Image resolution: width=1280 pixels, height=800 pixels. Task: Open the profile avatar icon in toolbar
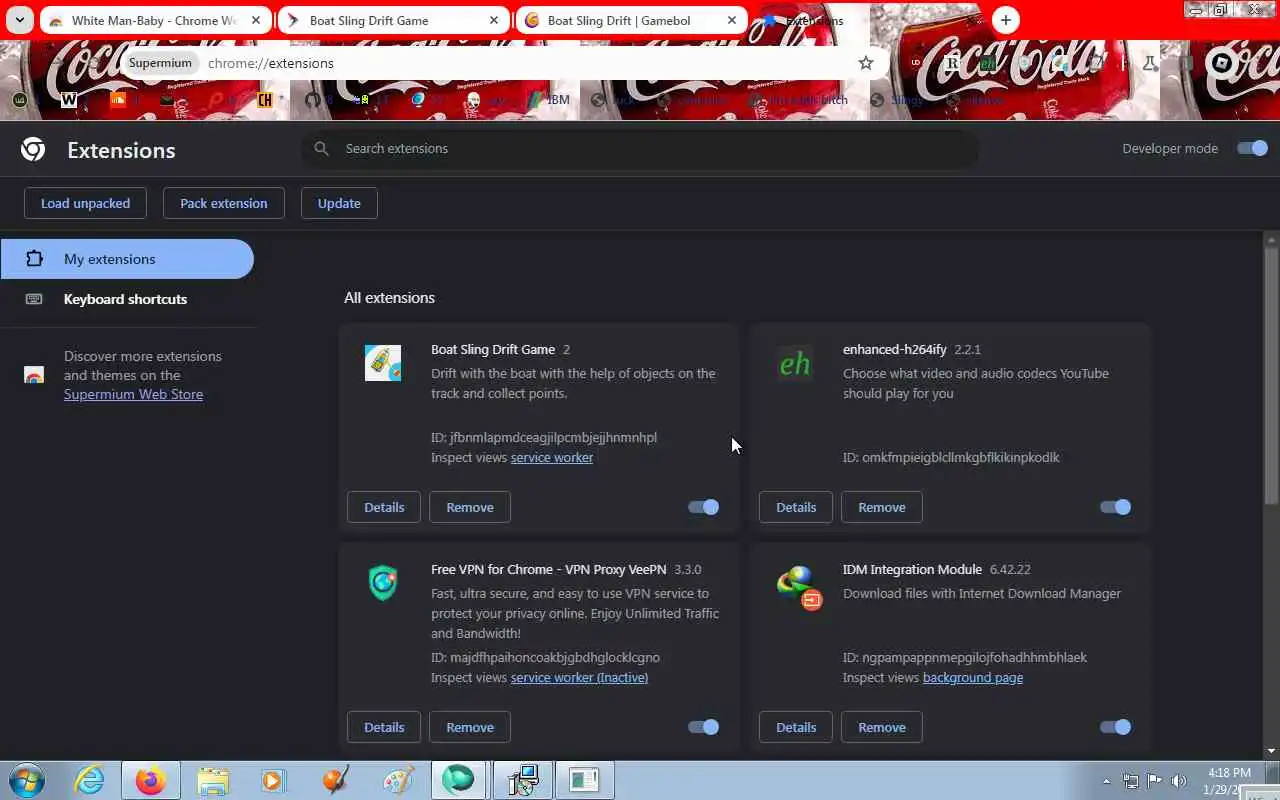tap(1221, 63)
